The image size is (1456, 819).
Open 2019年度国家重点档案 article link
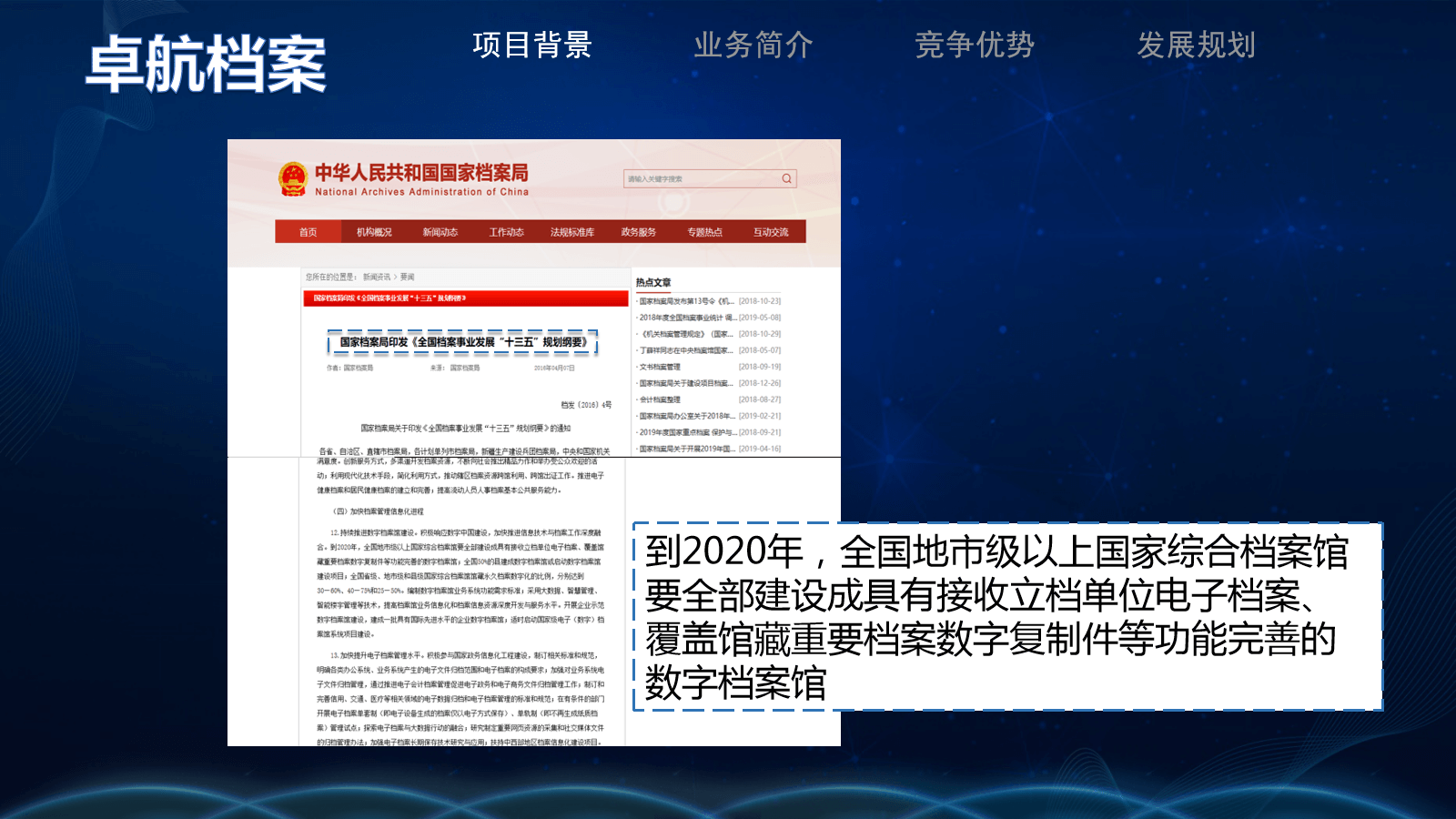688,432
